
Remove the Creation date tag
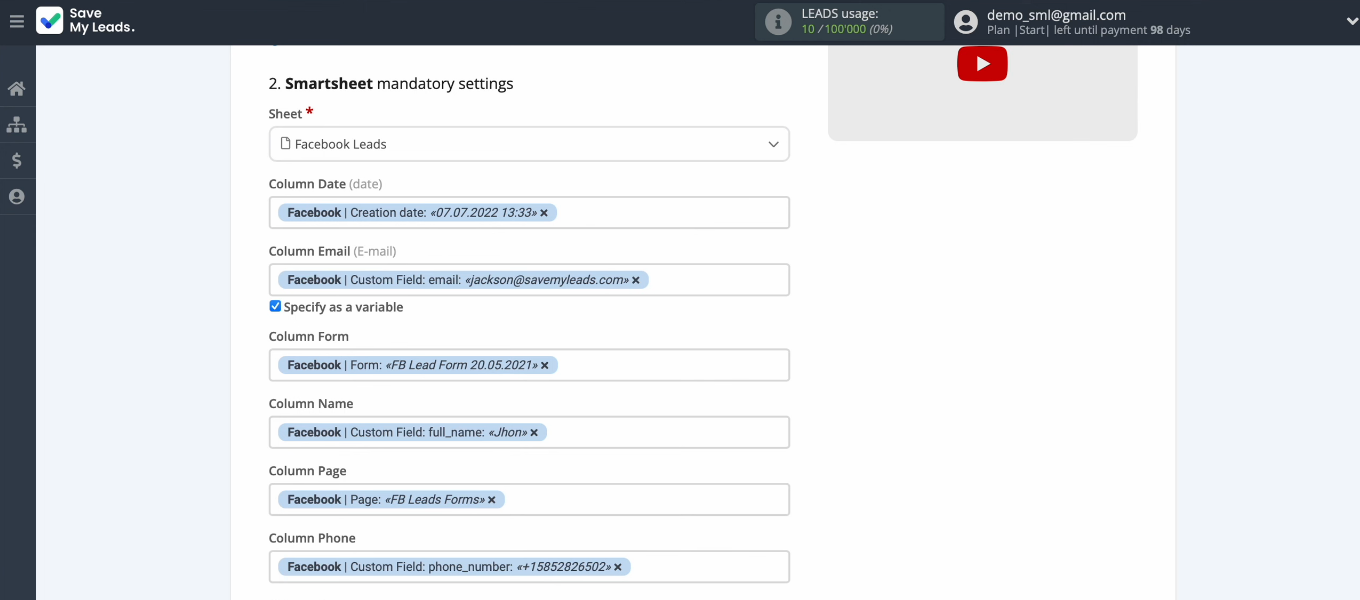click(x=544, y=213)
